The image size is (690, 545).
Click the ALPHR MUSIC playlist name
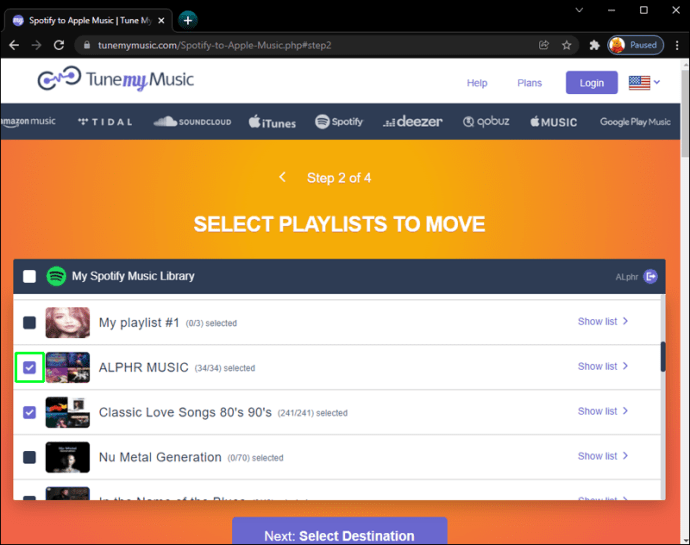[x=143, y=368]
